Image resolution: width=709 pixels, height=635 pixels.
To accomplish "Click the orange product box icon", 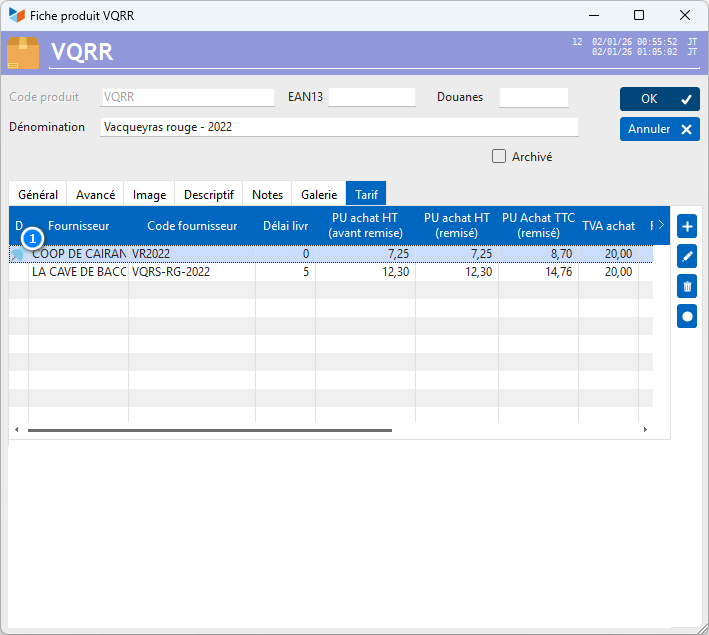I will point(23,53).
